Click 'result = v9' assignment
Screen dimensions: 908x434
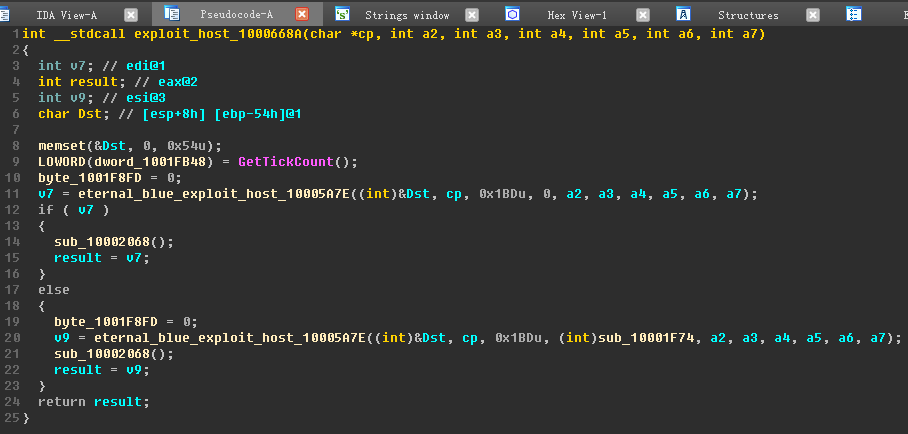click(x=102, y=370)
